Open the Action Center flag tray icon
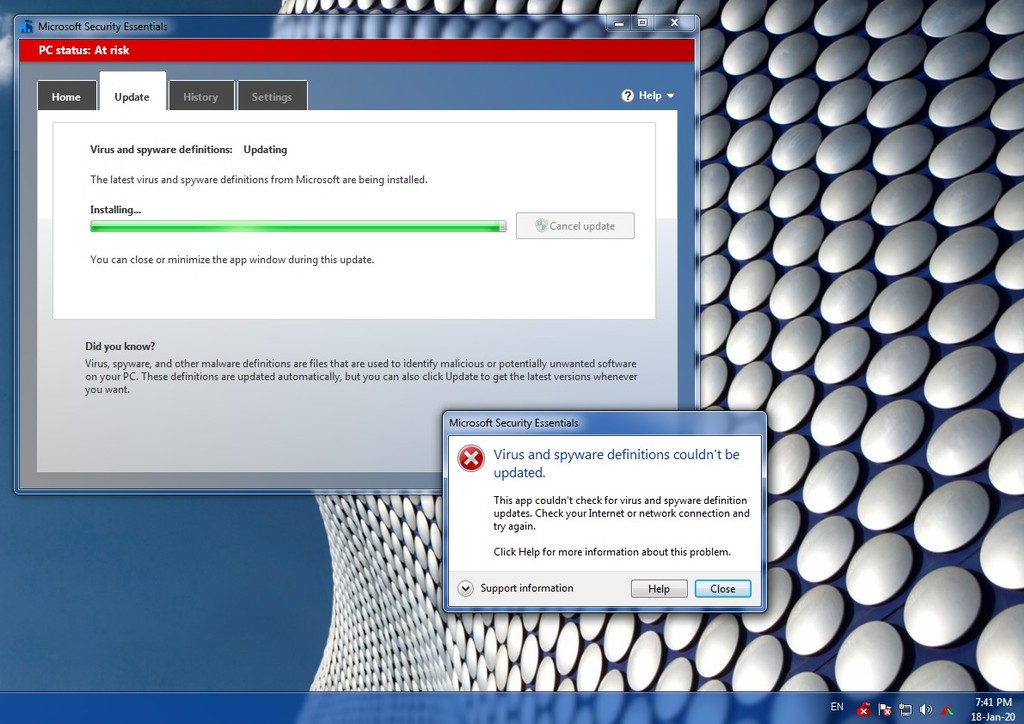 tap(885, 709)
